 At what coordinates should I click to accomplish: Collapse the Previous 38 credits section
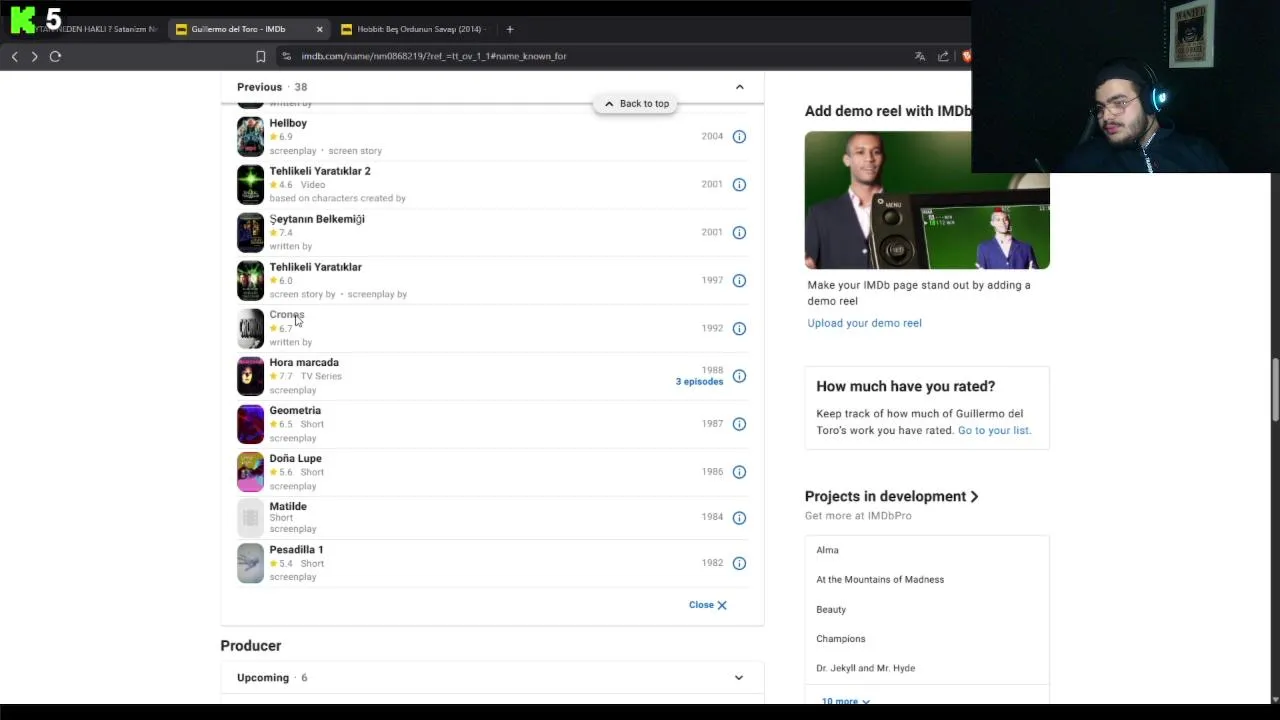pos(740,87)
